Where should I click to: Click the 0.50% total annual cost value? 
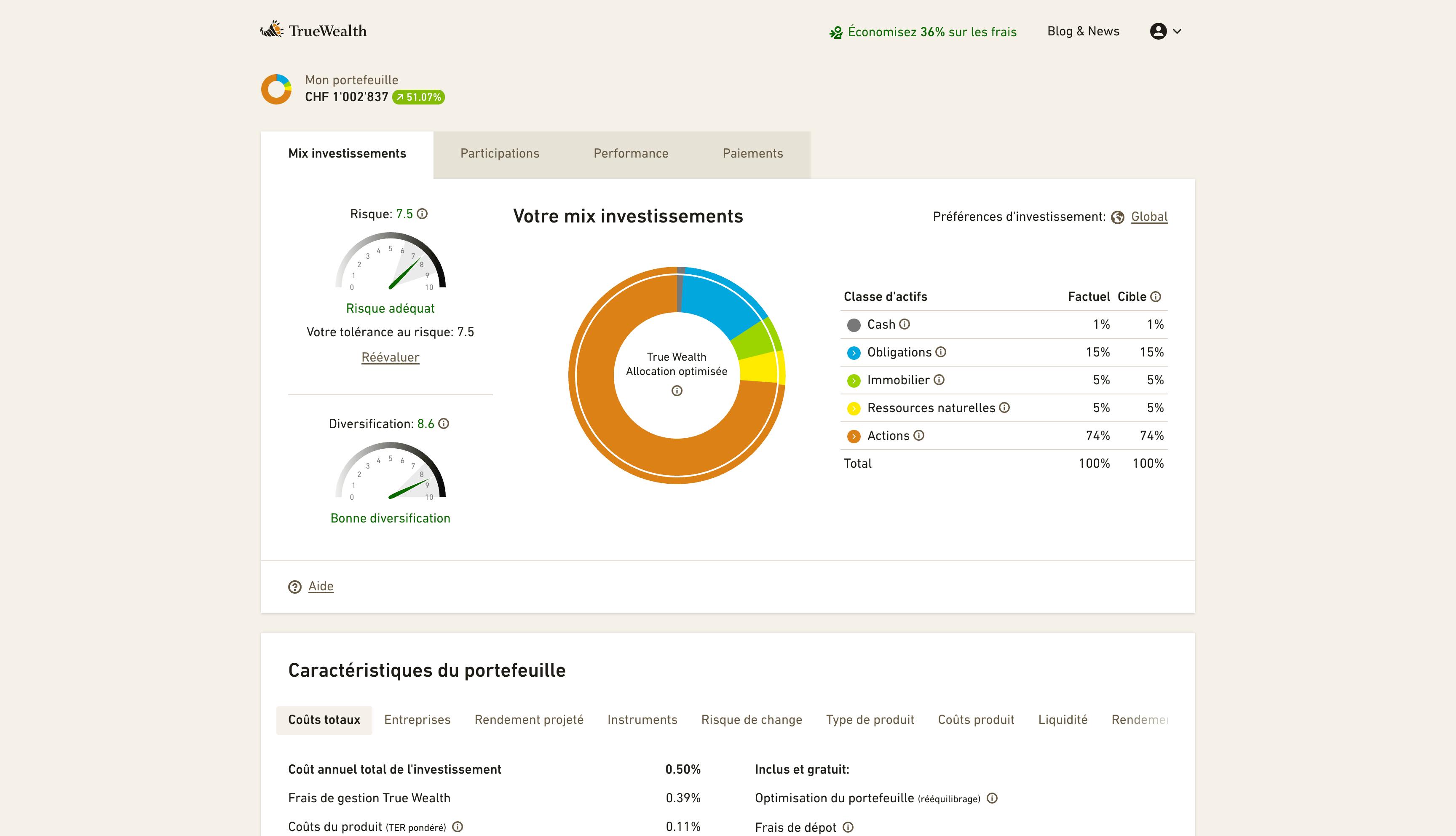(683, 769)
